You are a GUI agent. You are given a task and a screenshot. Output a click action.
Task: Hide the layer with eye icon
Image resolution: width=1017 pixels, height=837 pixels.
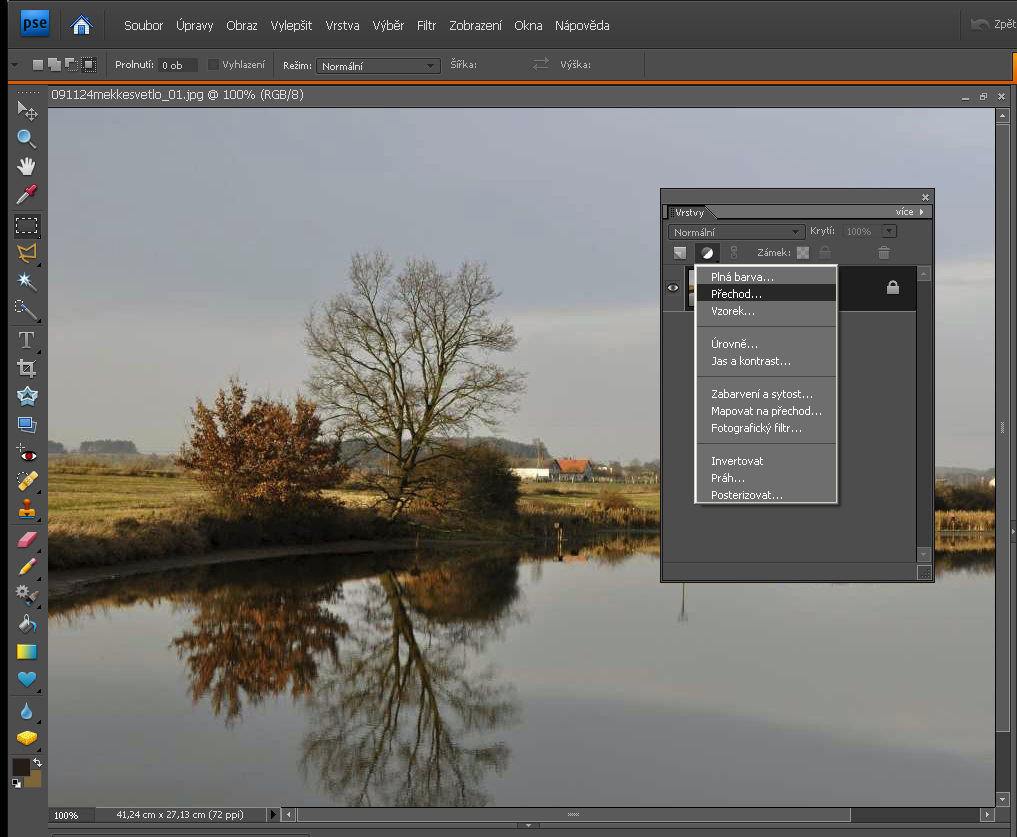[674, 288]
